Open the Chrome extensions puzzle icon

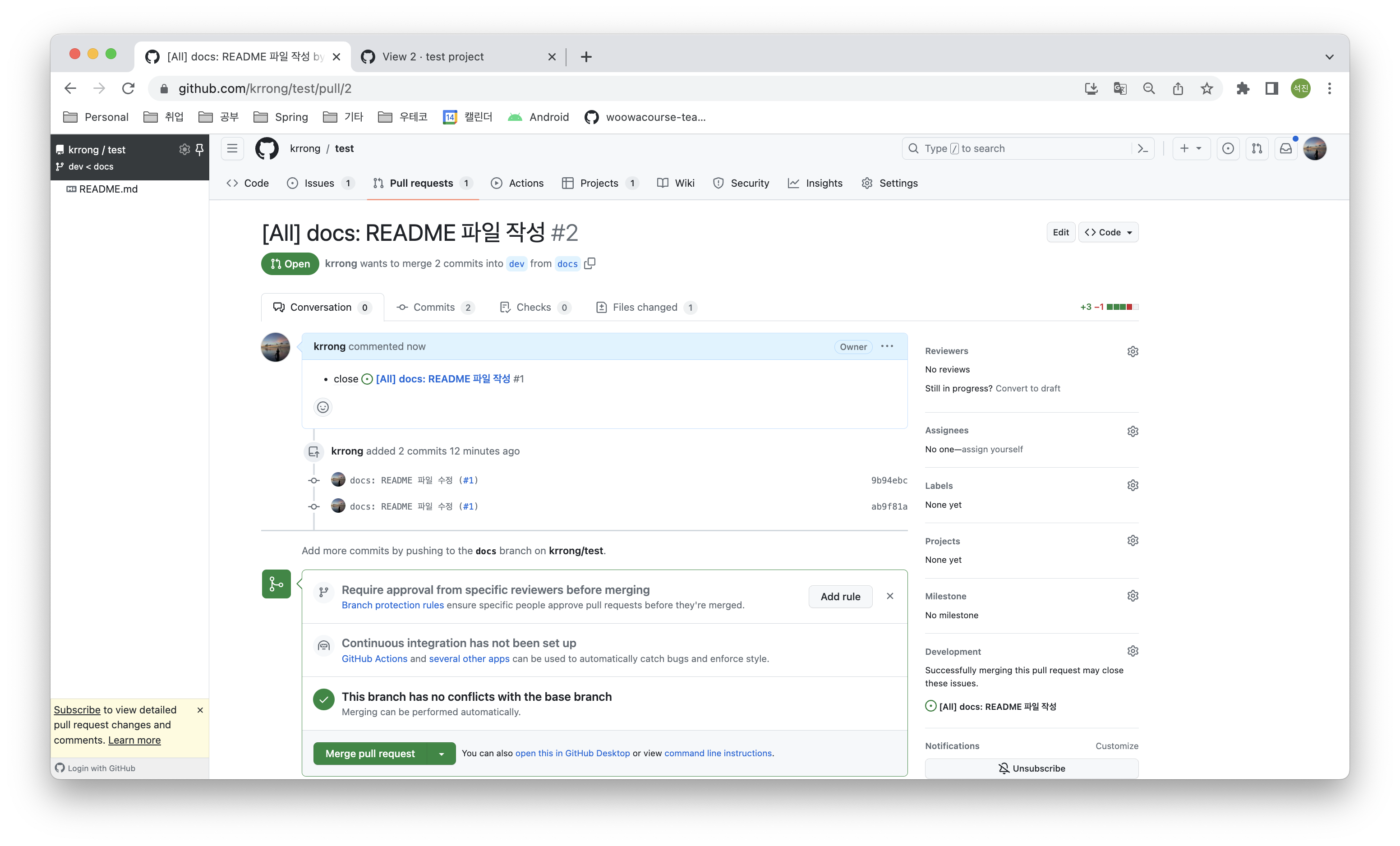point(1243,89)
